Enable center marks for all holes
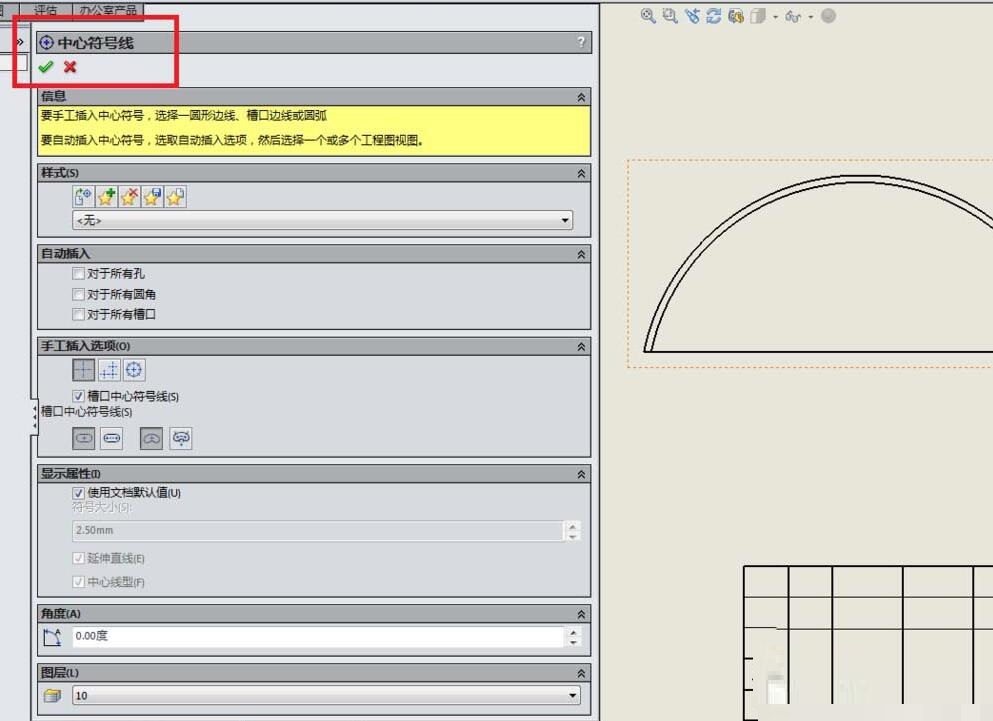This screenshot has height=721, width=993. [78, 273]
